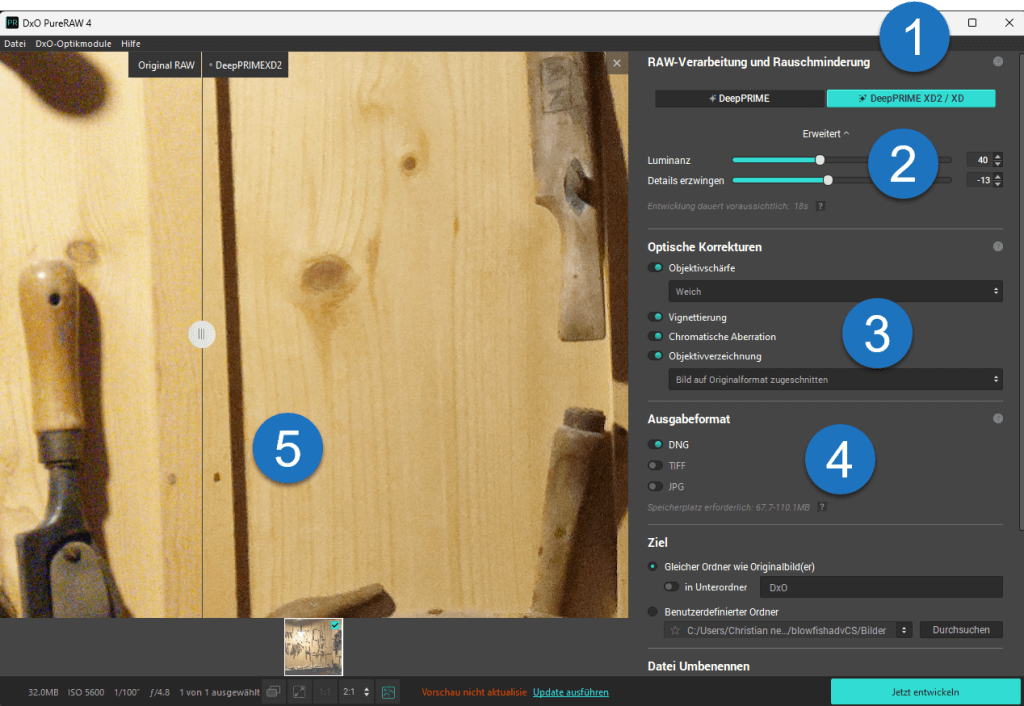Collapse the Erweitert advanced settings
This screenshot has width=1024, height=706.
click(825, 134)
